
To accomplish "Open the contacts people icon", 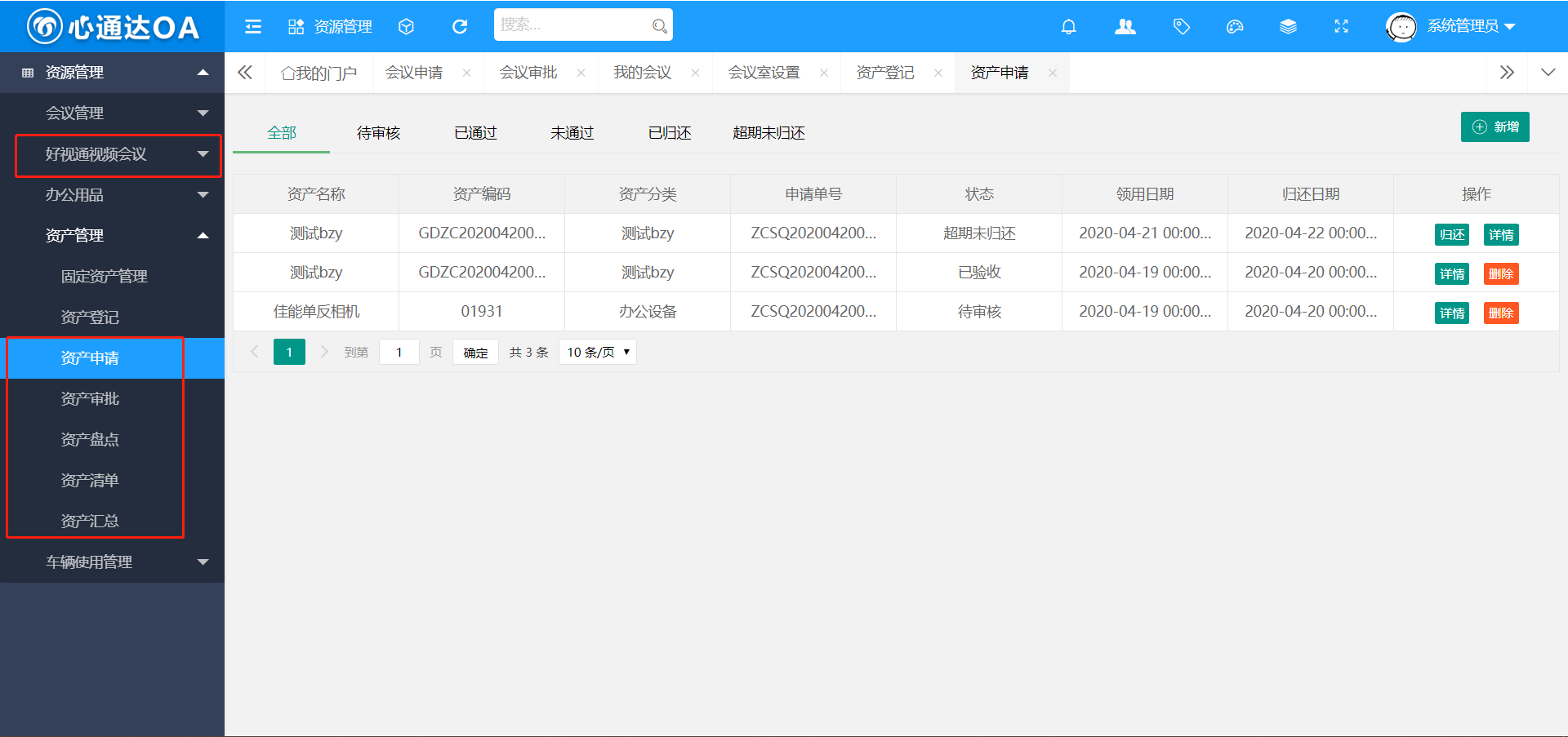I will [1125, 27].
